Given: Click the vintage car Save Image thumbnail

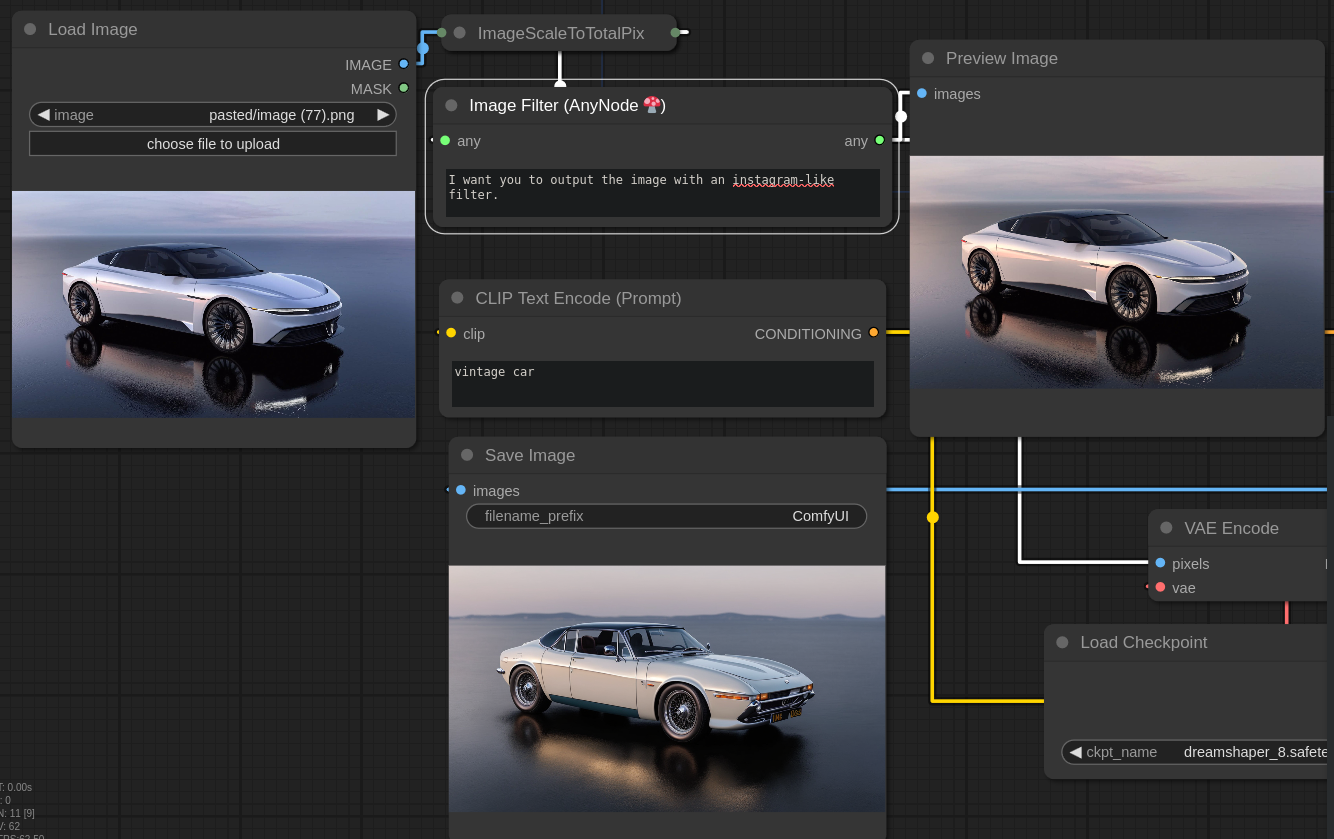Looking at the screenshot, I should point(667,688).
